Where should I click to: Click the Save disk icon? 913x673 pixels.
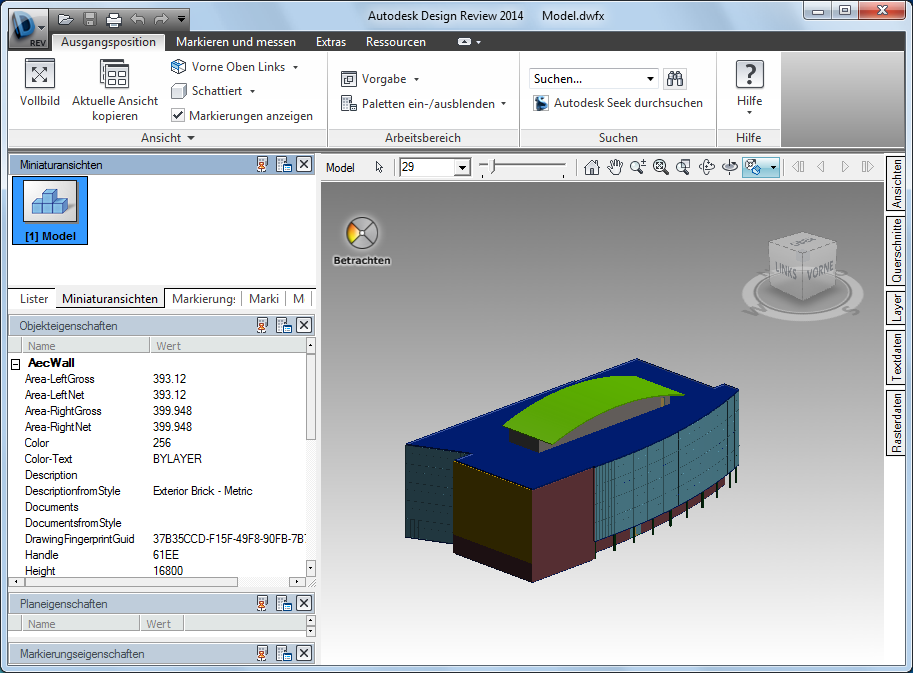pos(90,19)
